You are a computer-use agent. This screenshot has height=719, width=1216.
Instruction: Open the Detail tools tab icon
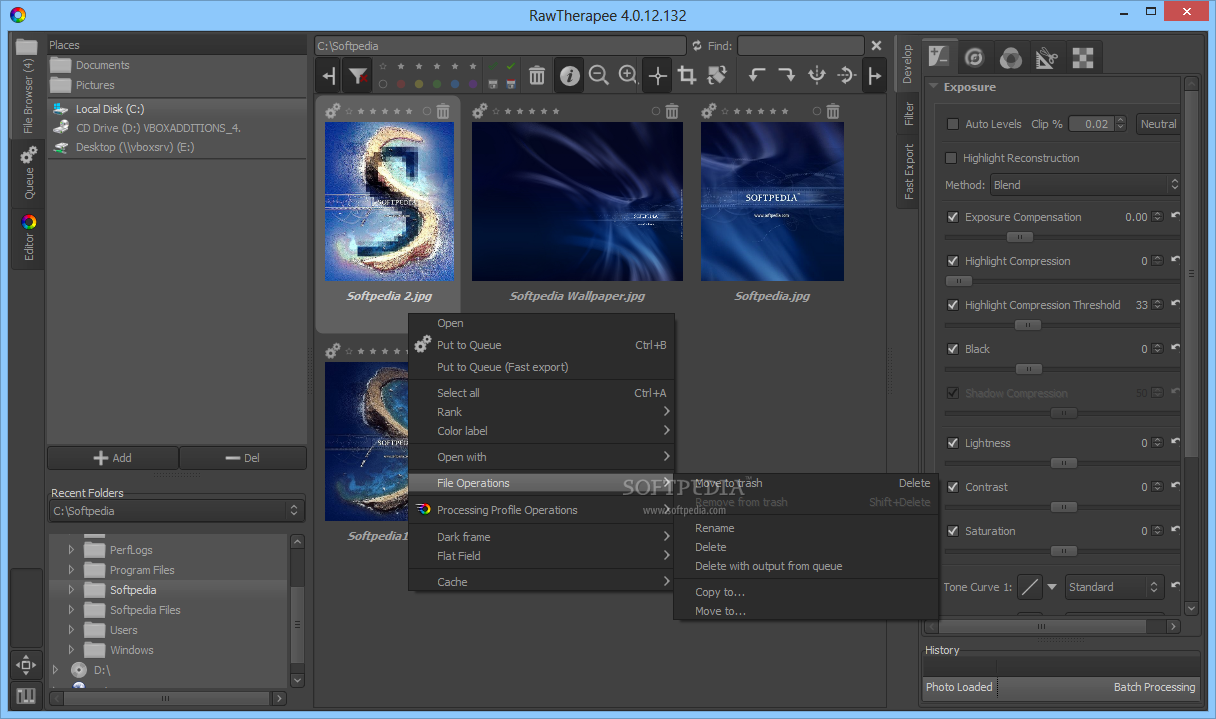click(x=974, y=58)
